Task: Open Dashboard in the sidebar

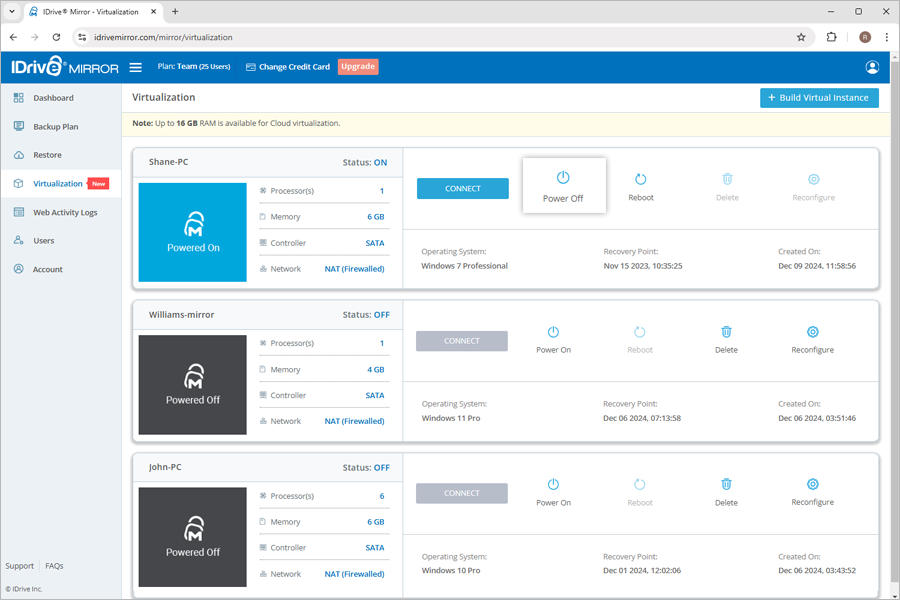Action: tap(53, 98)
